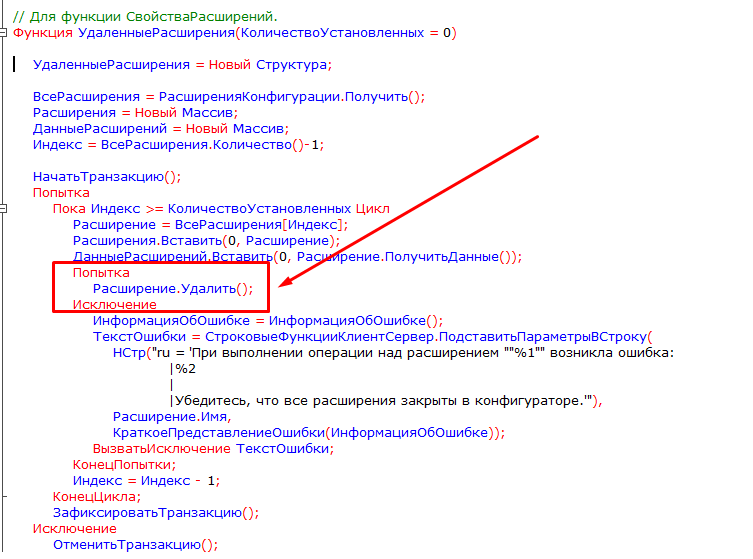Click Расширение.Имя argument
Viewport: 753px width, 559px height.
(x=171, y=417)
